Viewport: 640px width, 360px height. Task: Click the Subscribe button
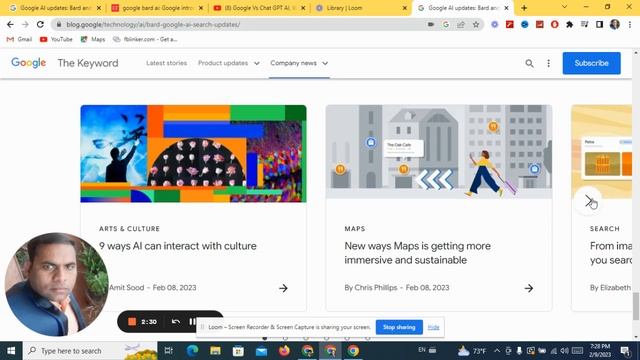coord(591,63)
